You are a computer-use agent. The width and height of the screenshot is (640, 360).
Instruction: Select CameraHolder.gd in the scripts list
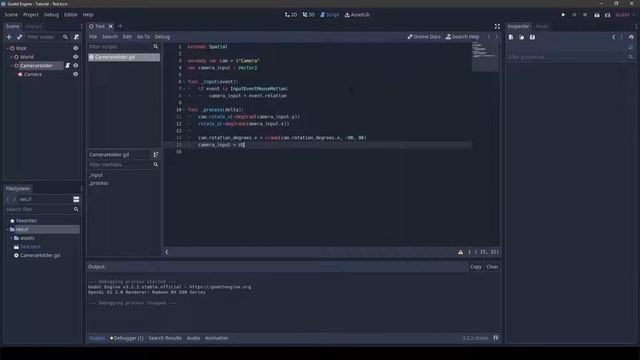click(124, 57)
